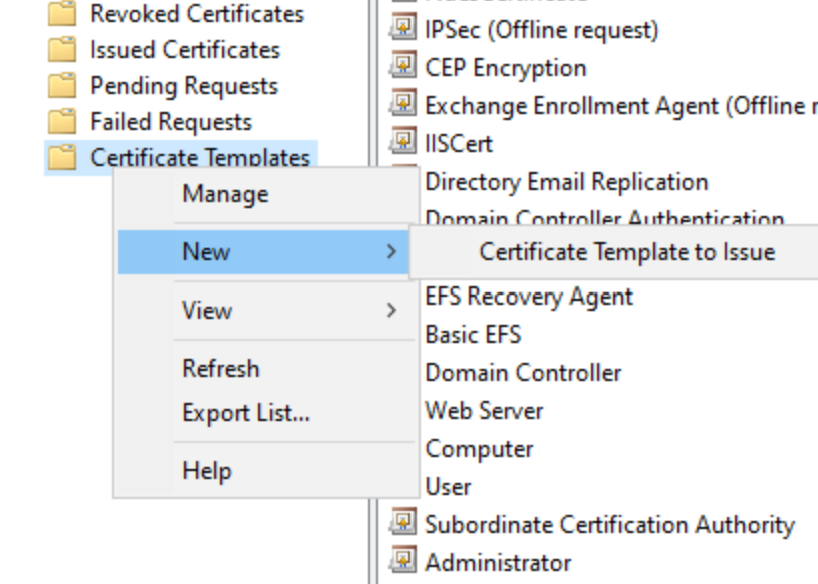The height and width of the screenshot is (584, 818).
Task: Open the New submenu entry
Action: click(x=263, y=252)
